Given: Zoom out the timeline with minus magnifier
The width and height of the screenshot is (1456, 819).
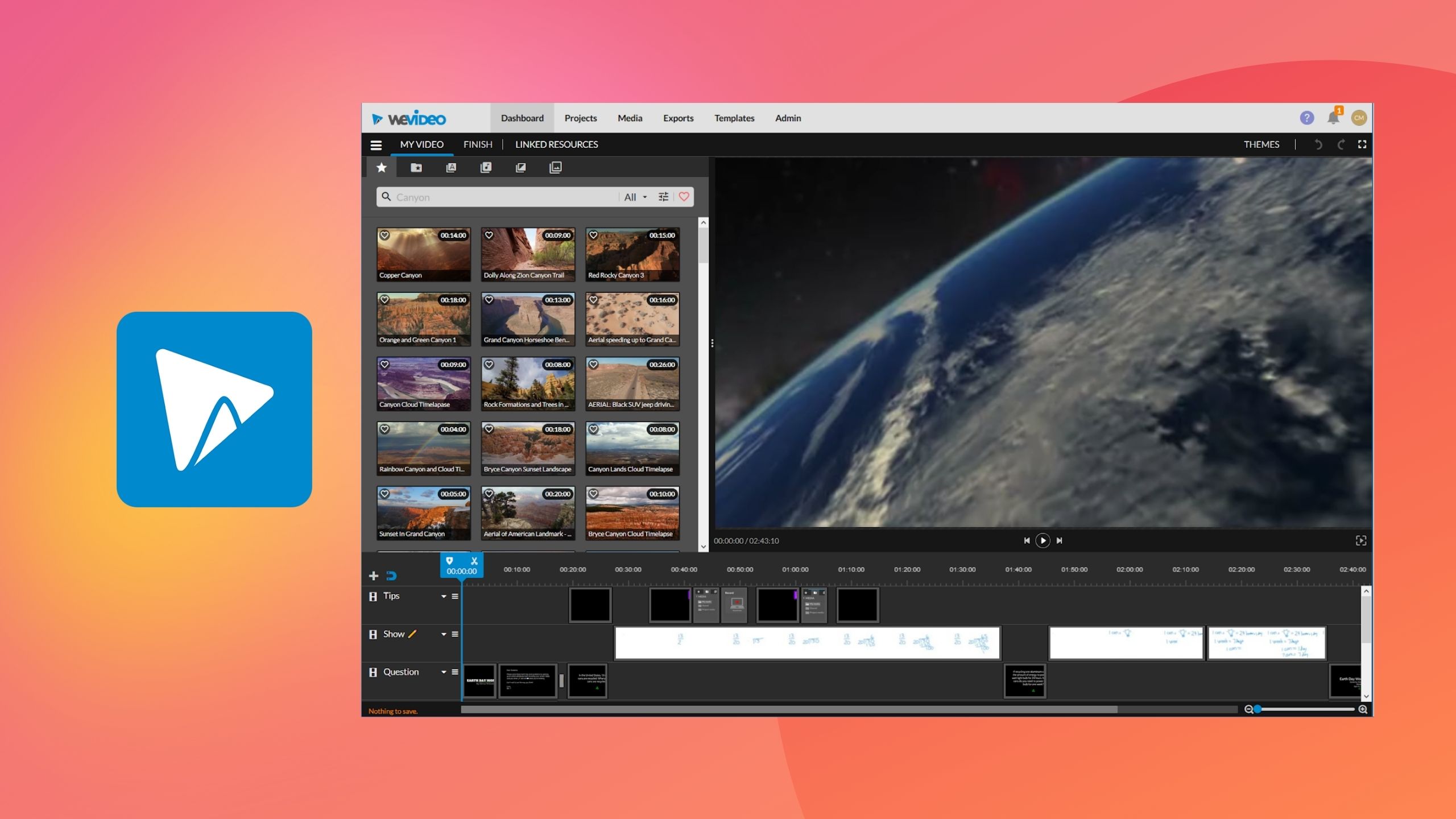Looking at the screenshot, I should pos(1248,709).
